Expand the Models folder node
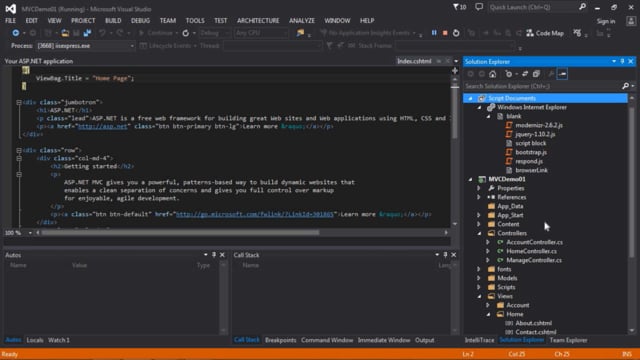Screen dimensions: 640x360 tap(479, 278)
